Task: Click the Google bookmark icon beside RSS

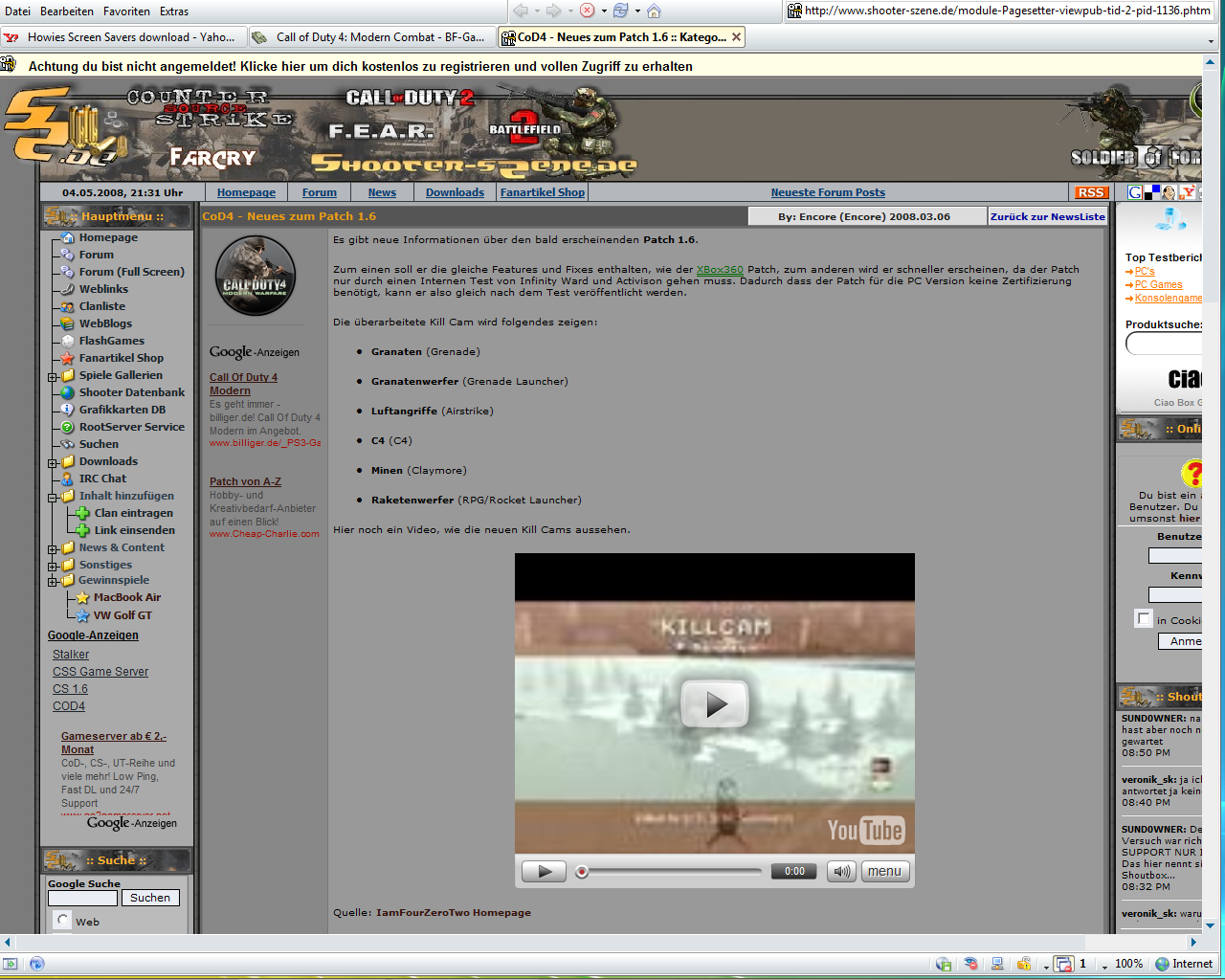Action: pyautogui.click(x=1134, y=192)
